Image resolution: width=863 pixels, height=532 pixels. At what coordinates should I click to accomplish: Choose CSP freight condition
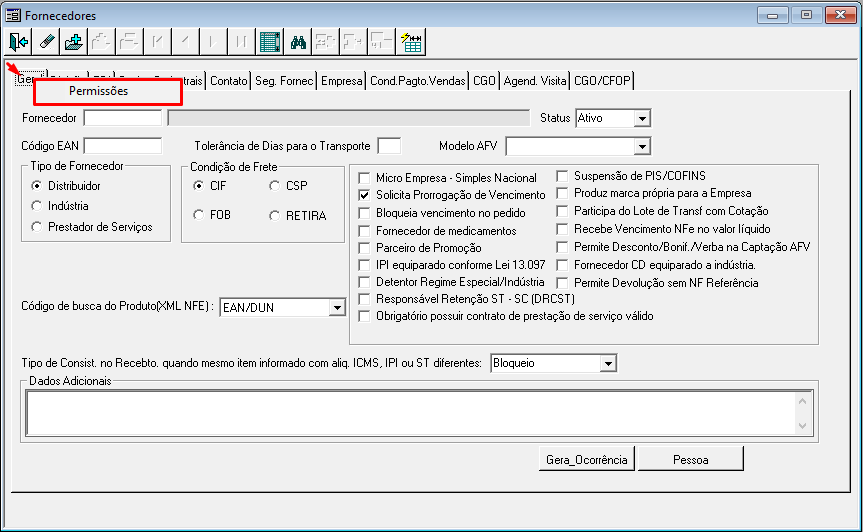click(275, 186)
